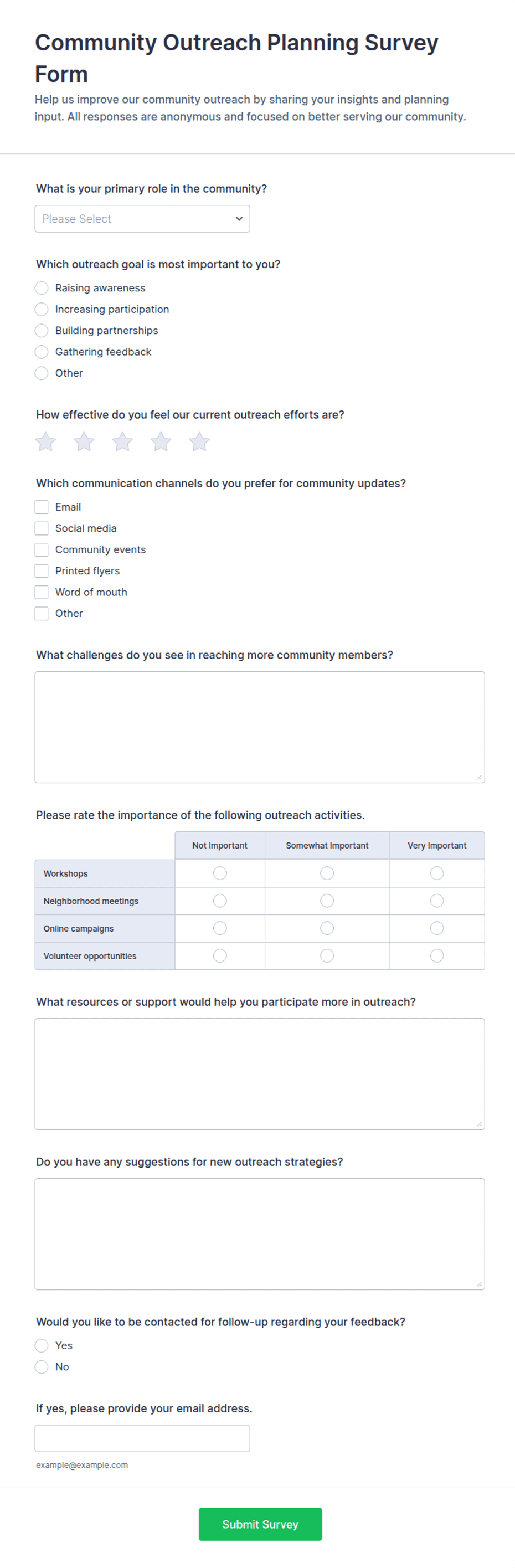Select Yes for follow-up contact
The height and width of the screenshot is (1568, 515).
coord(42,1345)
